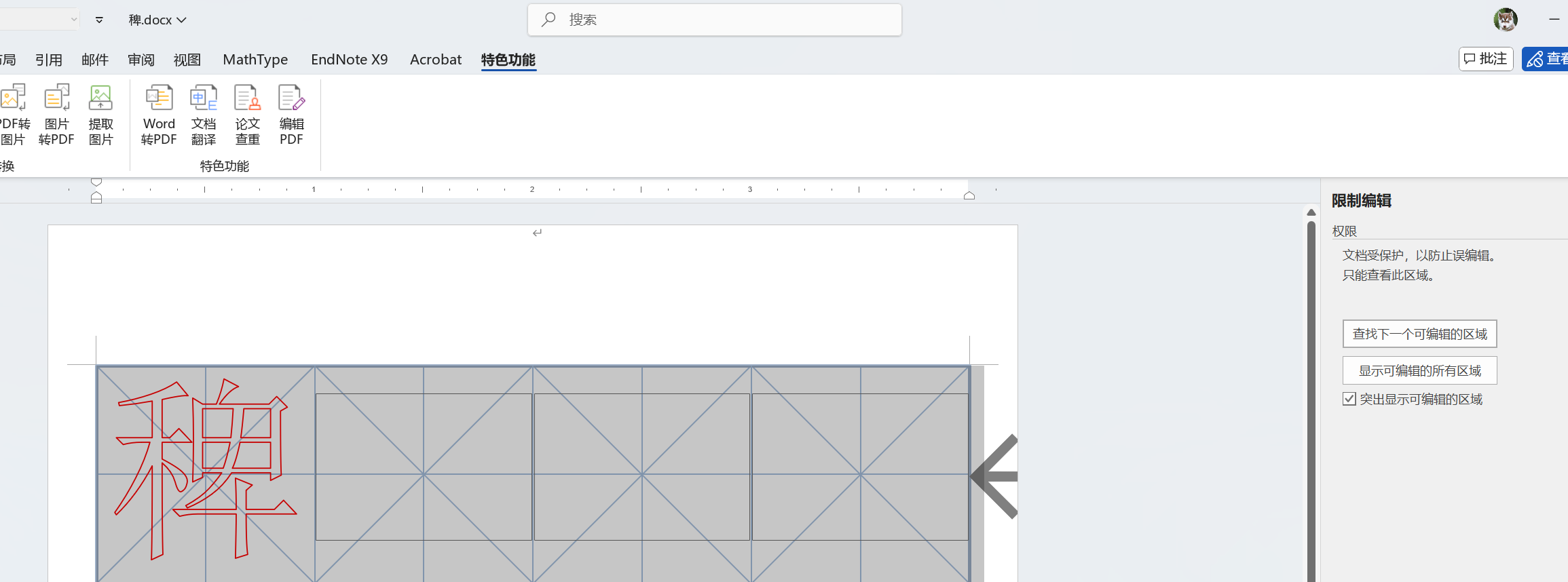Switch to the 邮件 tab
The height and width of the screenshot is (582, 1568).
point(95,60)
